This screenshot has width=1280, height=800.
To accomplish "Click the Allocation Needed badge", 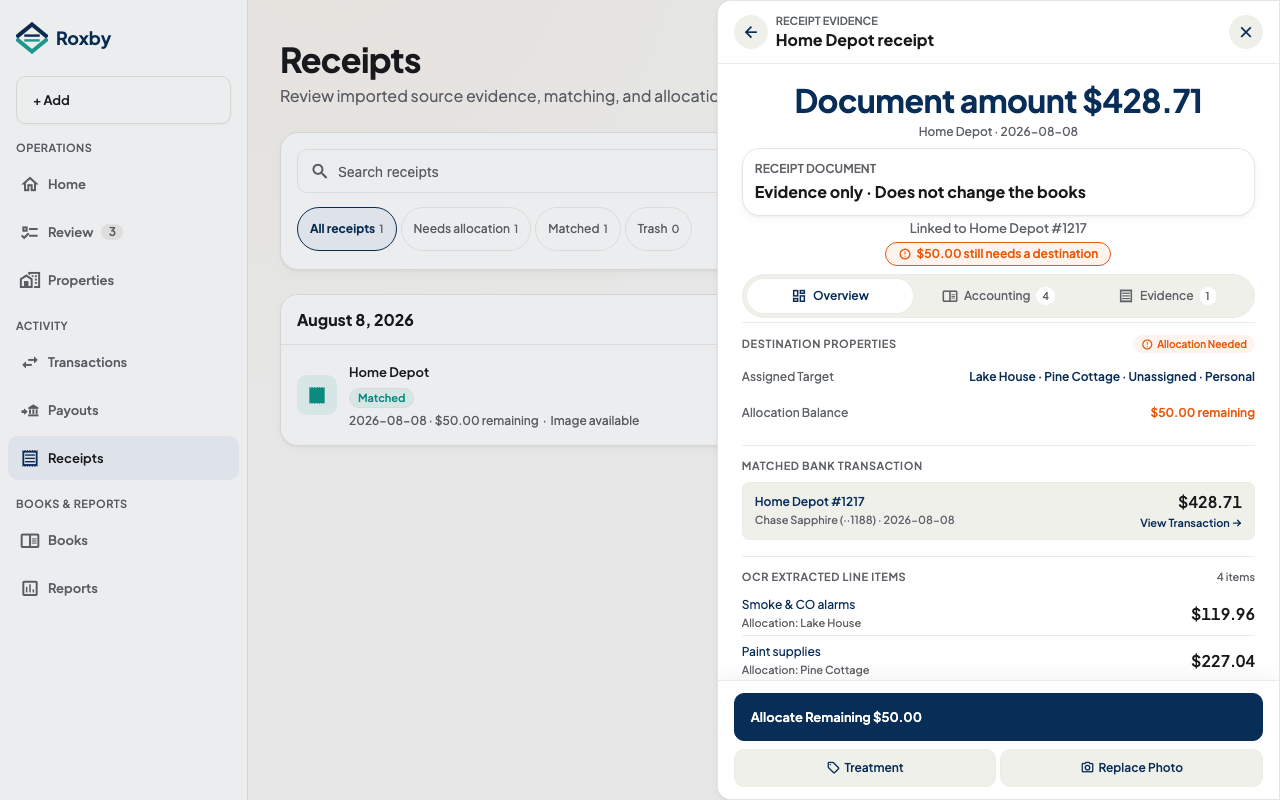I will [x=1194, y=344].
